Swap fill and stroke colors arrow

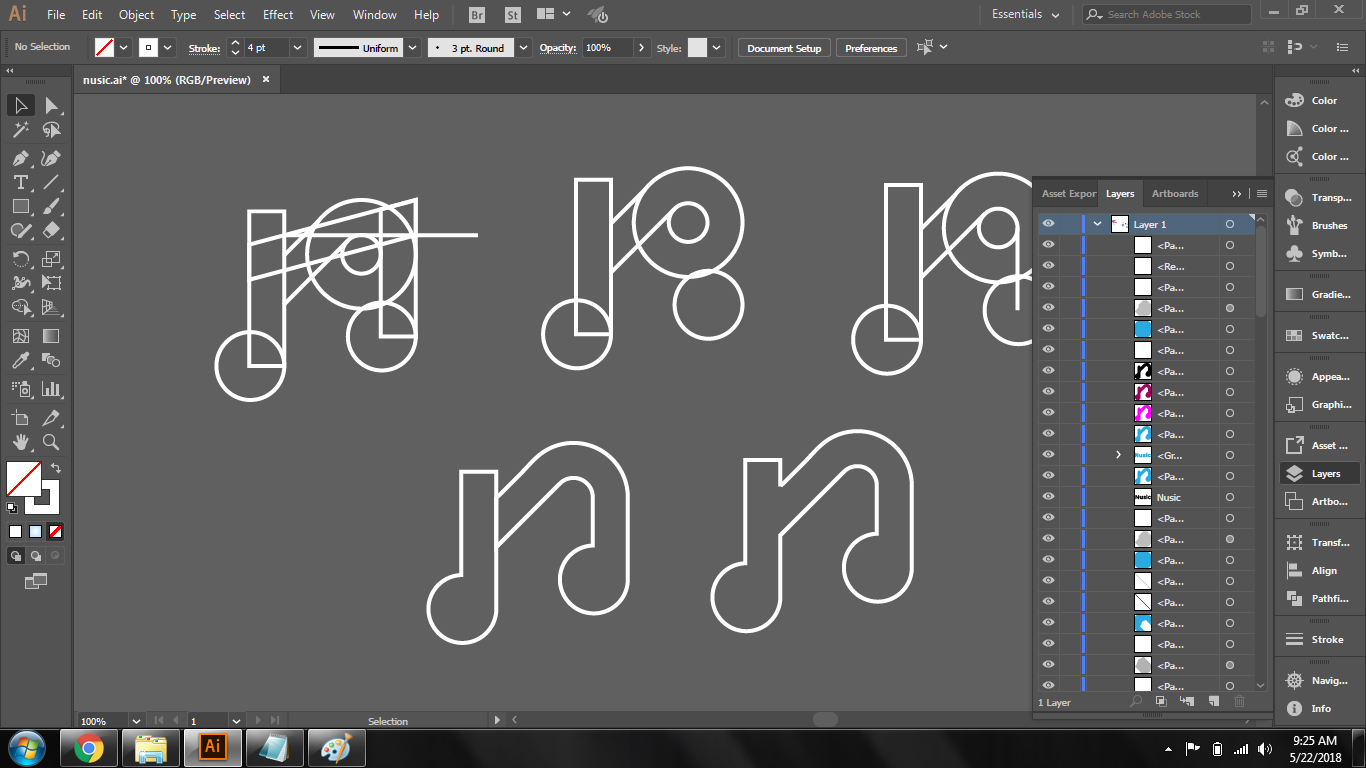[56, 468]
